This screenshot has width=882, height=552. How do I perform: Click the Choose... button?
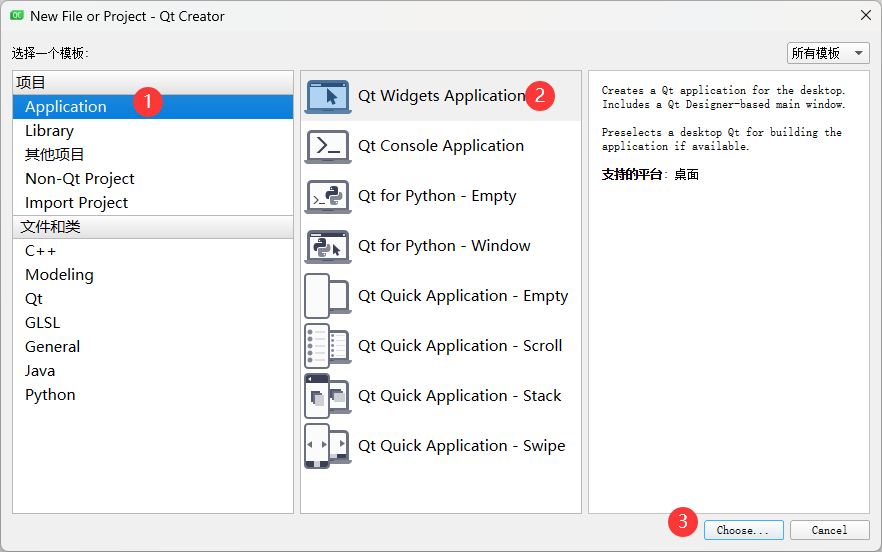[x=744, y=530]
